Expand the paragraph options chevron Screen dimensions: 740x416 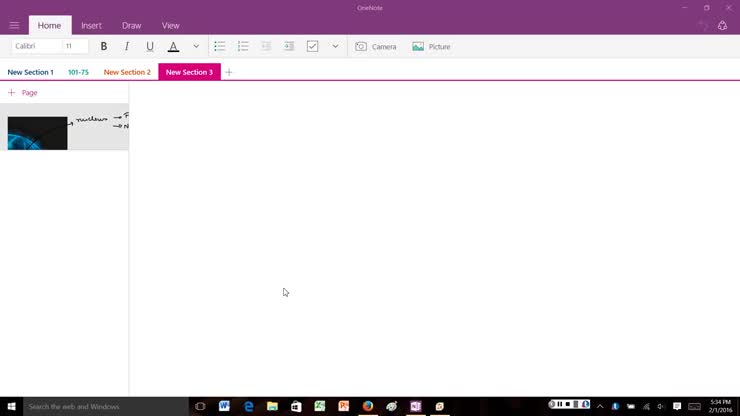pos(335,46)
